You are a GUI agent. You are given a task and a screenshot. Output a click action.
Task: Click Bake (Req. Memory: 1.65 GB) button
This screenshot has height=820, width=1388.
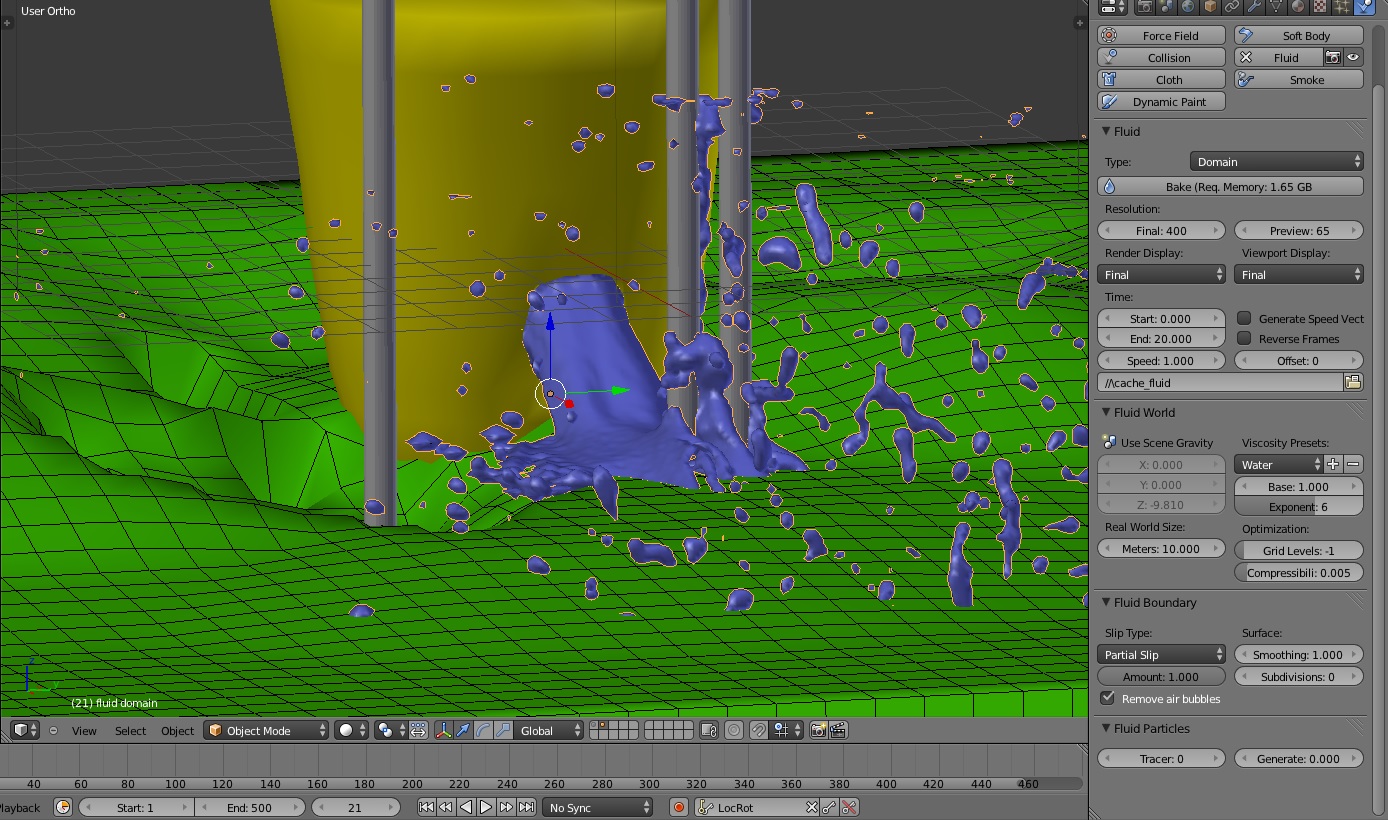(1230, 186)
